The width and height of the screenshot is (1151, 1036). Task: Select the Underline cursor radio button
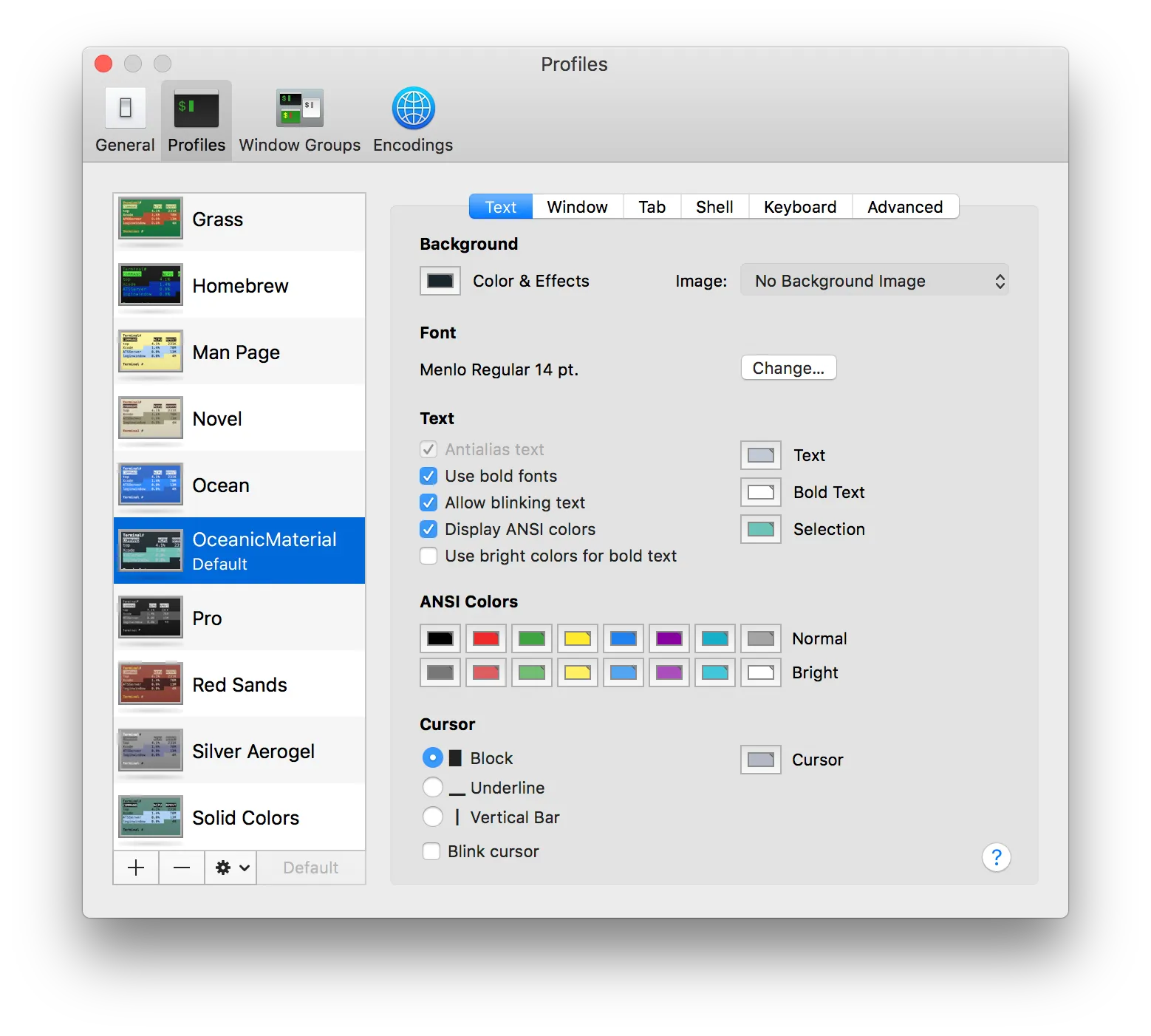(x=433, y=788)
